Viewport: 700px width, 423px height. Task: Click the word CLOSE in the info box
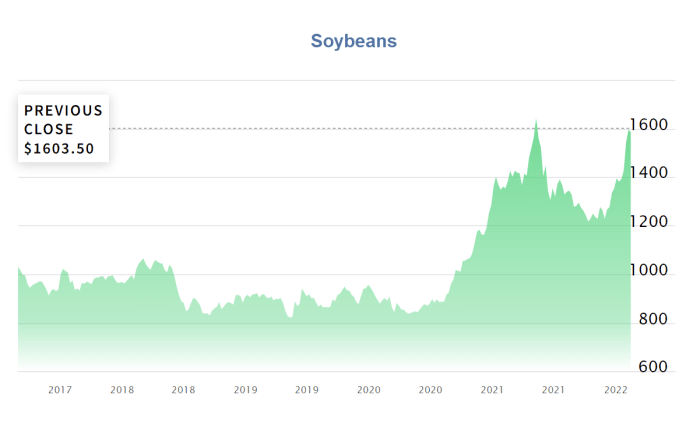pyautogui.click(x=49, y=129)
